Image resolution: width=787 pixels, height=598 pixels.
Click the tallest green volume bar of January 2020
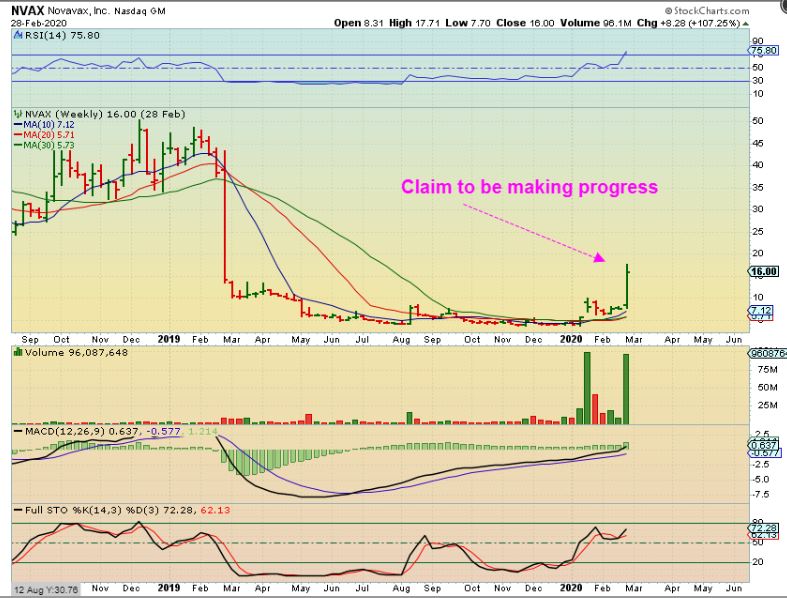587,388
